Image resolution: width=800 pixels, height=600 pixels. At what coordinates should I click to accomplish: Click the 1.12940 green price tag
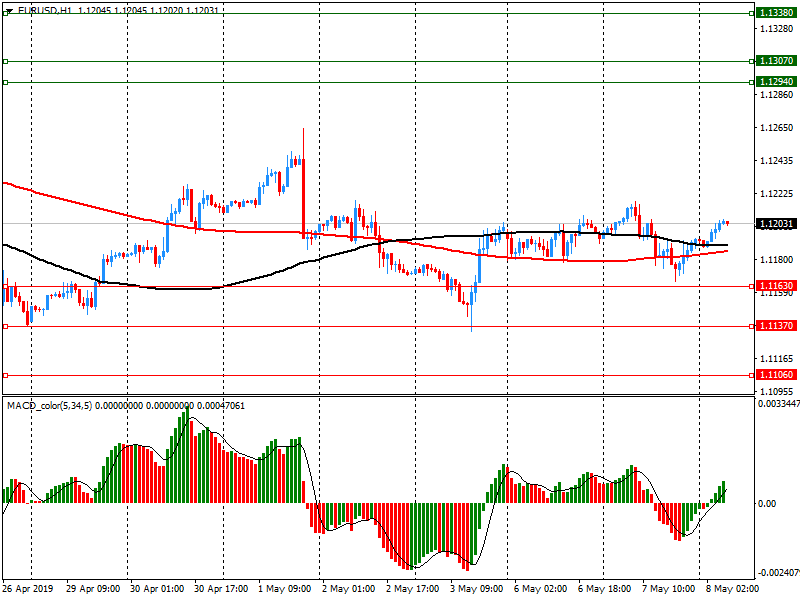click(775, 82)
